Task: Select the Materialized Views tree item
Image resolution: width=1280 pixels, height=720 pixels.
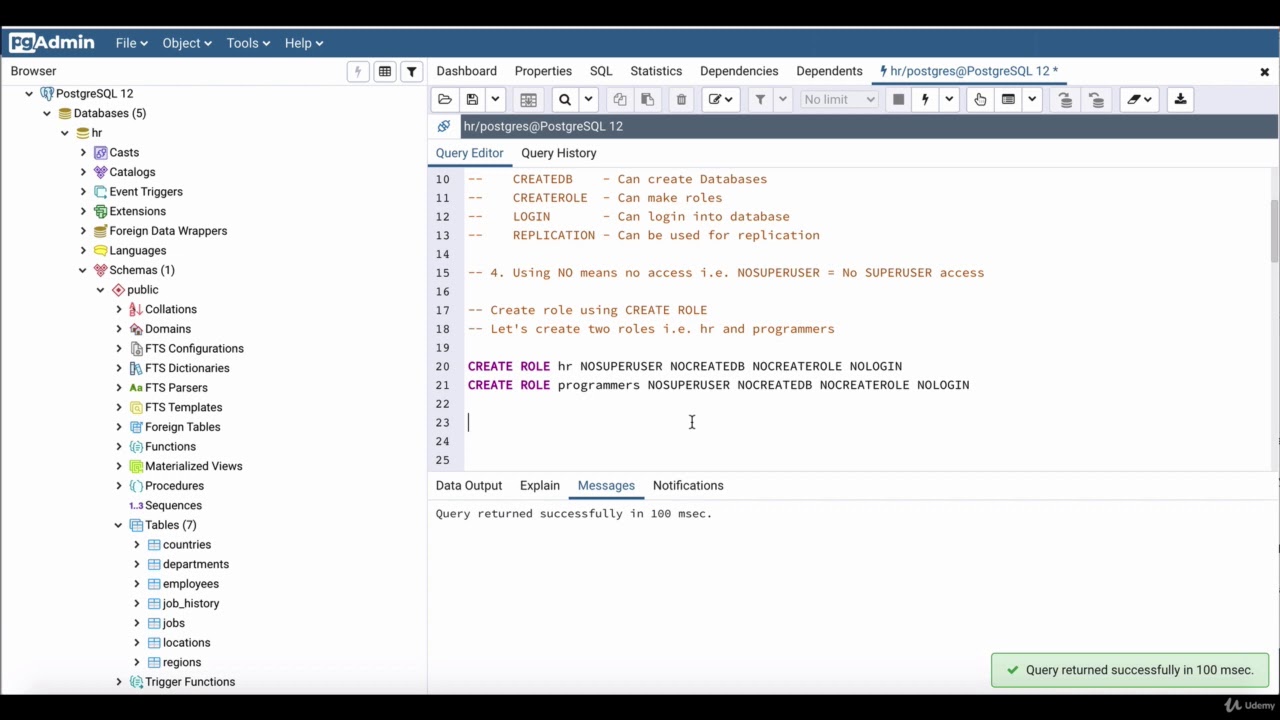Action: point(193,466)
